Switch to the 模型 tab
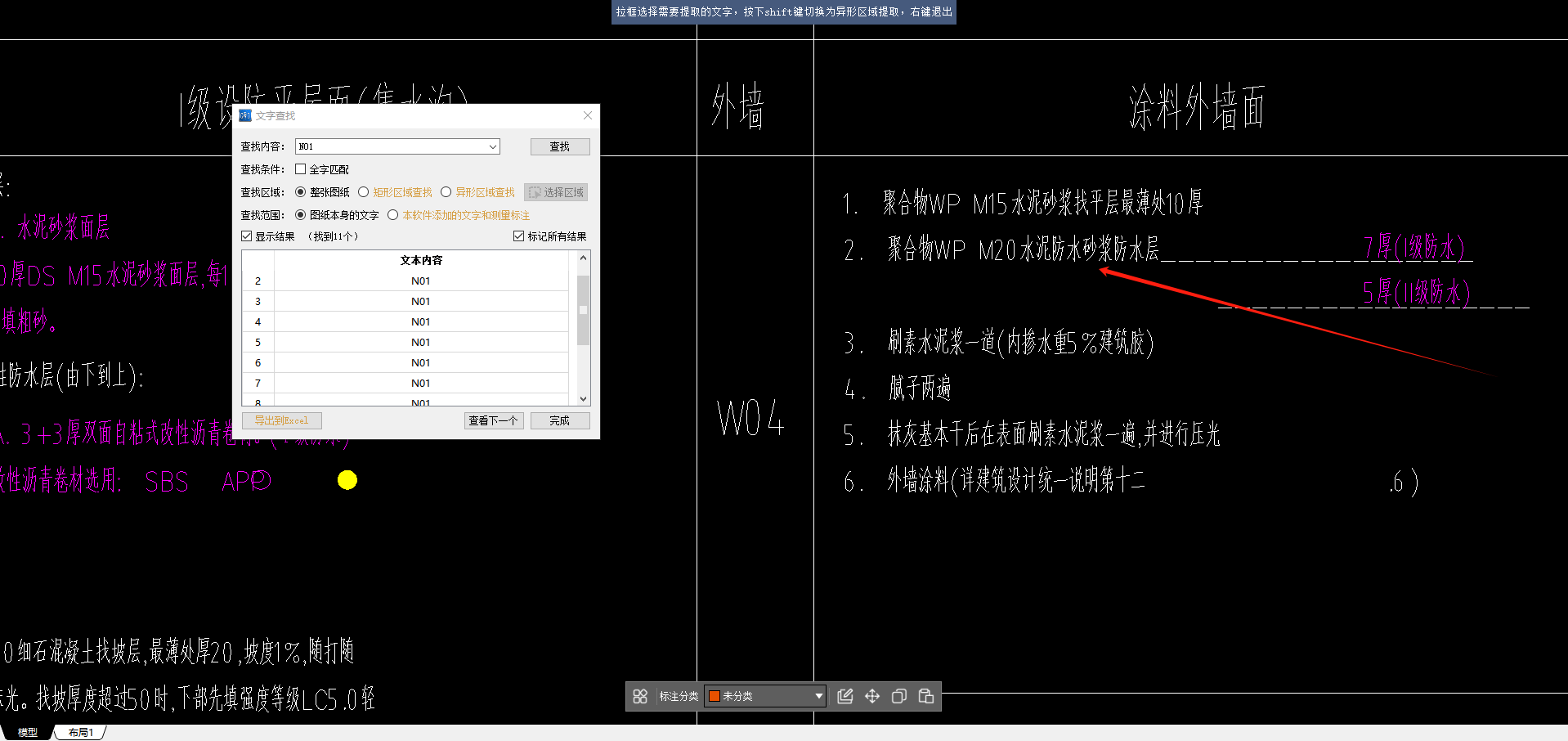The width and height of the screenshot is (1568, 741). pos(27,731)
